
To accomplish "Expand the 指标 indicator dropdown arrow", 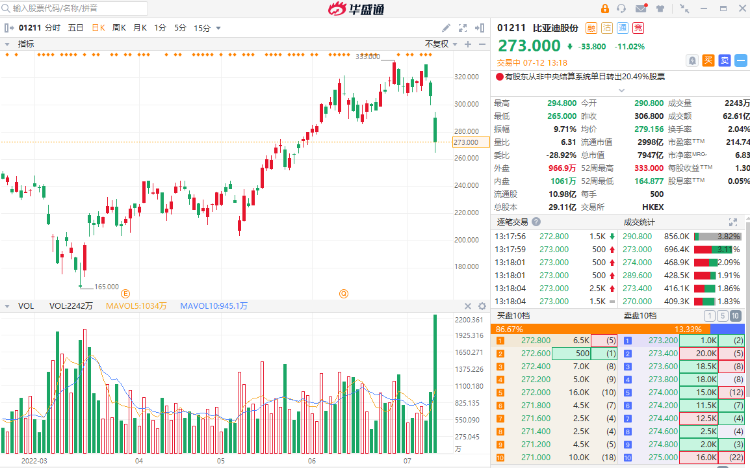I will tap(7, 44).
